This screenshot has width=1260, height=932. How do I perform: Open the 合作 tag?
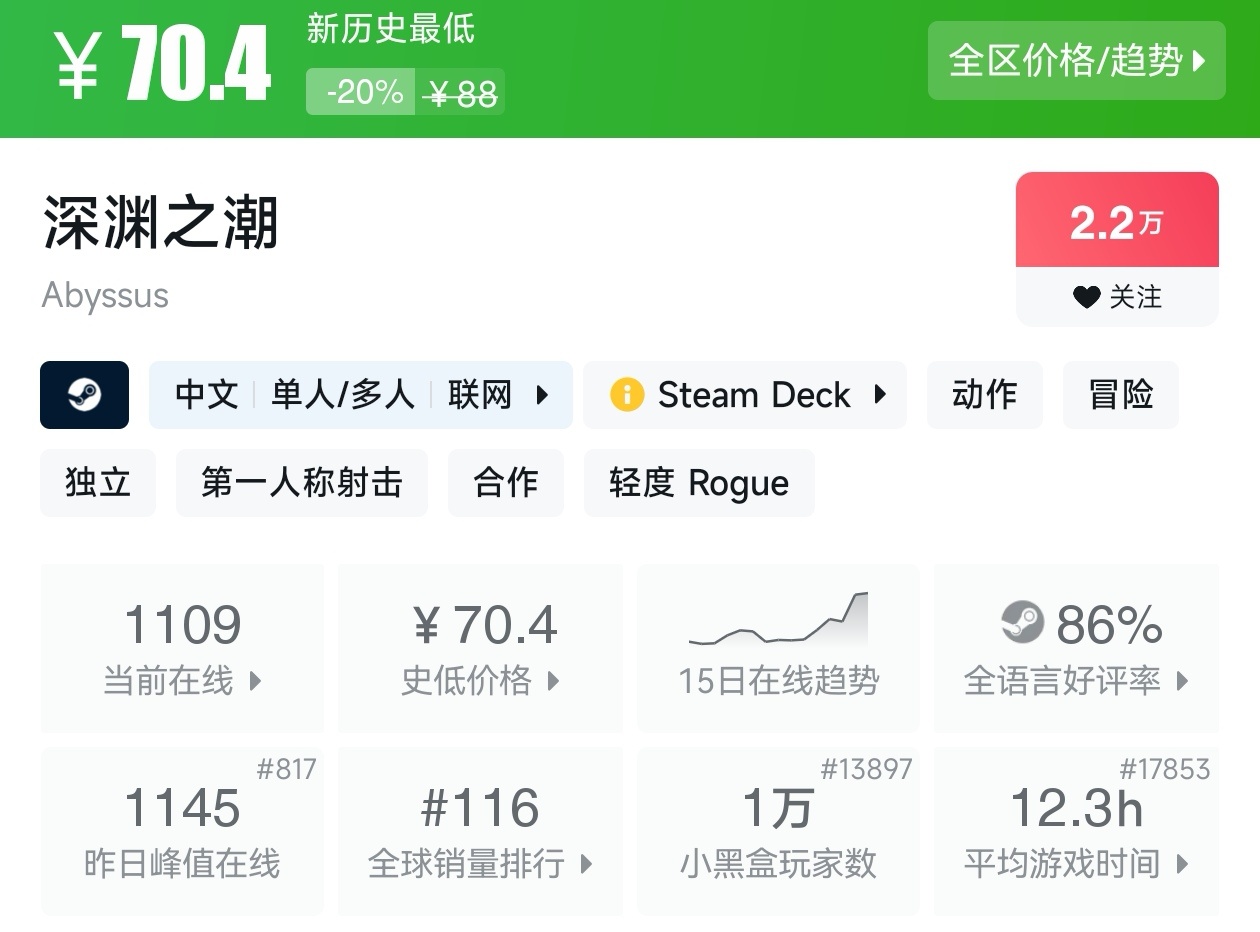click(505, 483)
